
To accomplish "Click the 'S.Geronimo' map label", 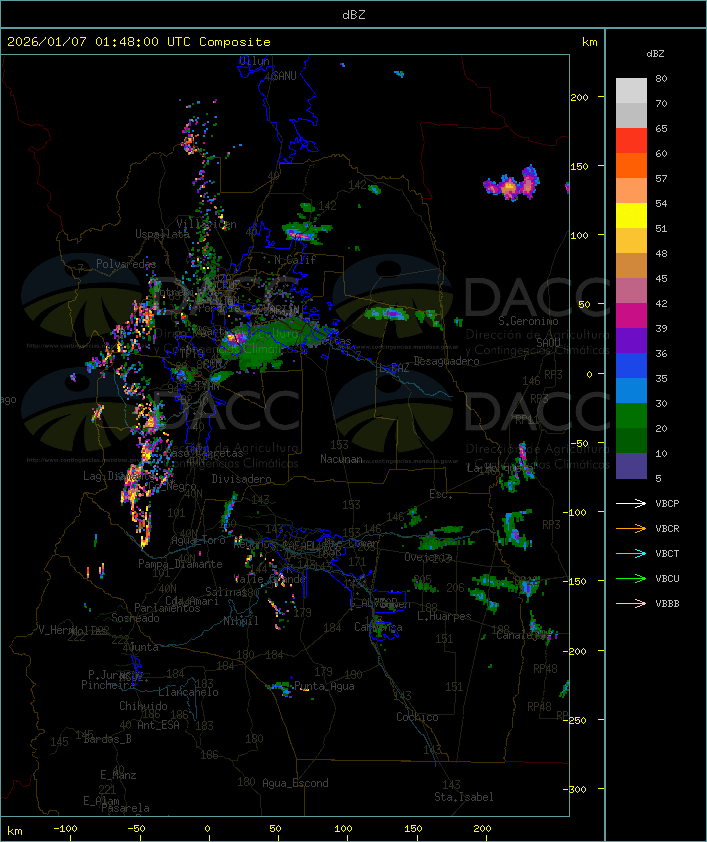I will point(528,321).
